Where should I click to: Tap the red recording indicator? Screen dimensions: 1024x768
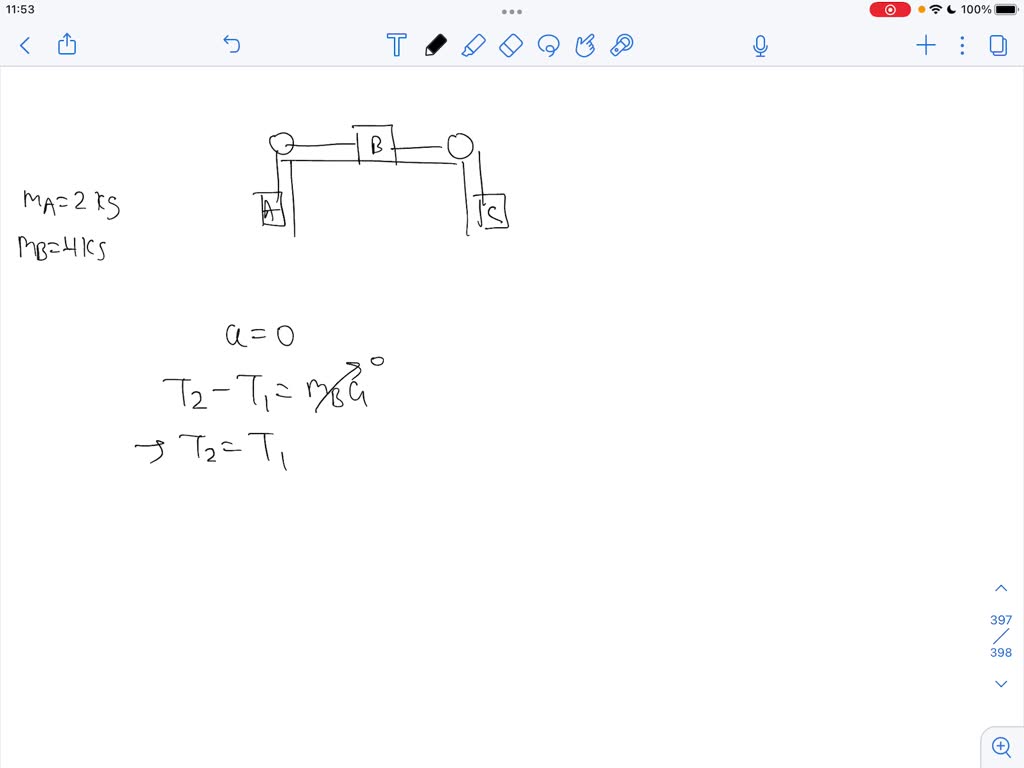click(889, 9)
